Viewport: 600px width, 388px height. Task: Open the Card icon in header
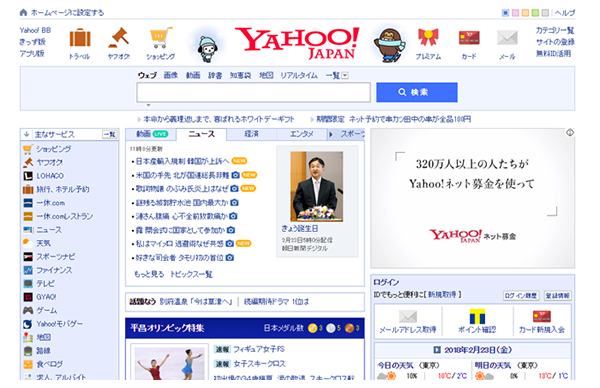(x=469, y=38)
